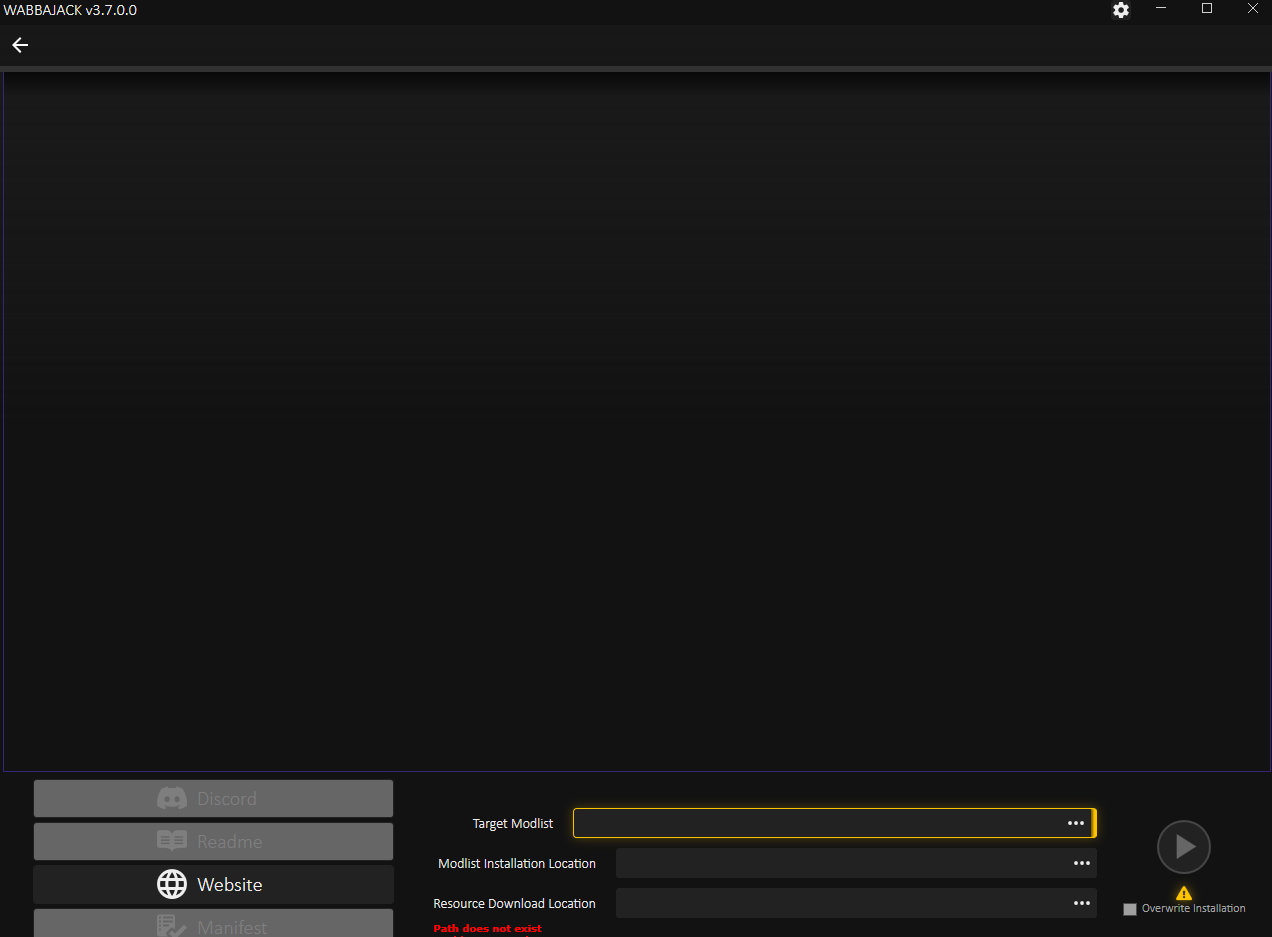Image resolution: width=1272 pixels, height=937 pixels.
Task: Click the Resource Download Location label
Action: pos(514,903)
